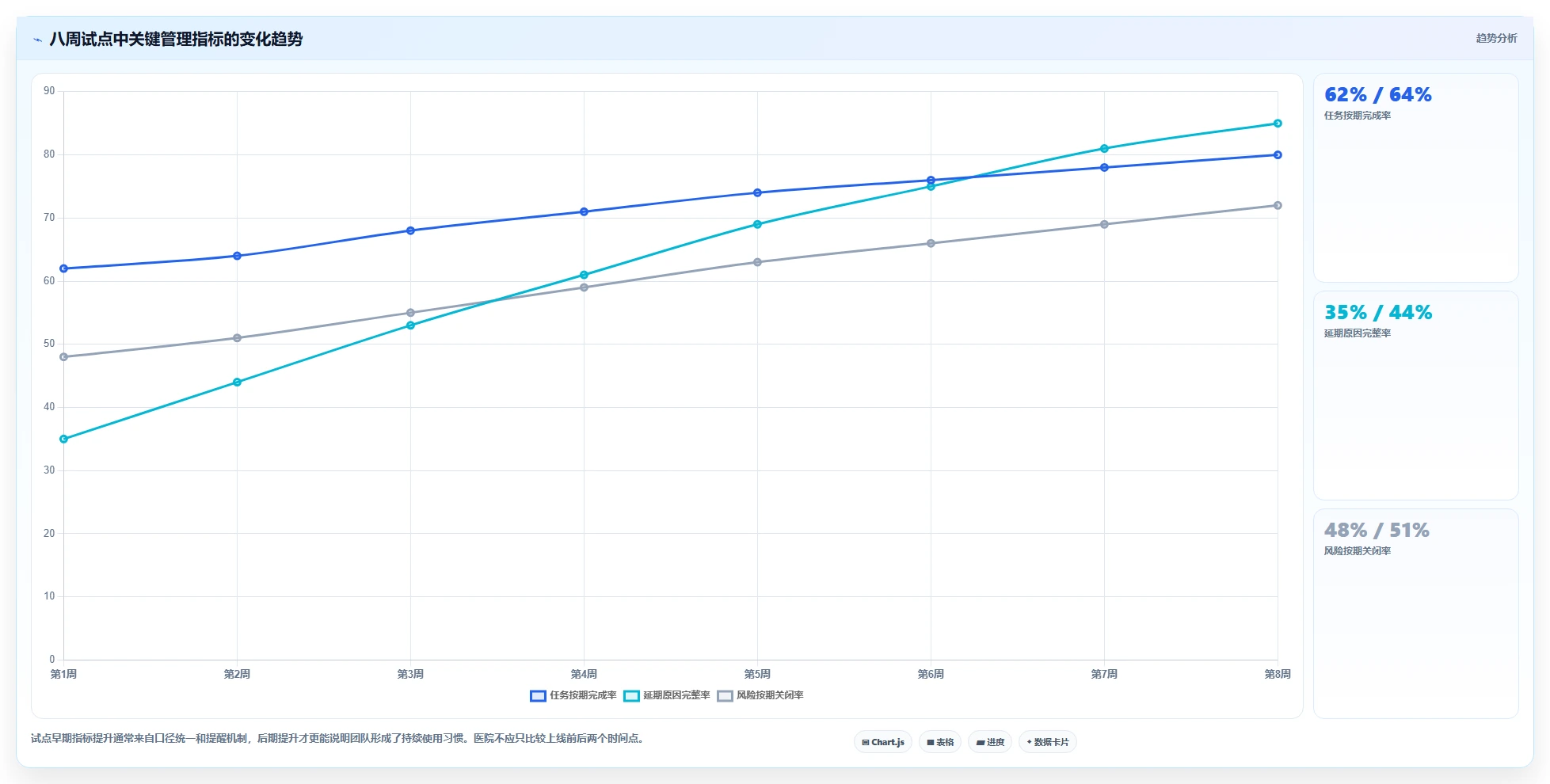
Task: Click the trend icon beside the chart title
Action: [x=37, y=40]
